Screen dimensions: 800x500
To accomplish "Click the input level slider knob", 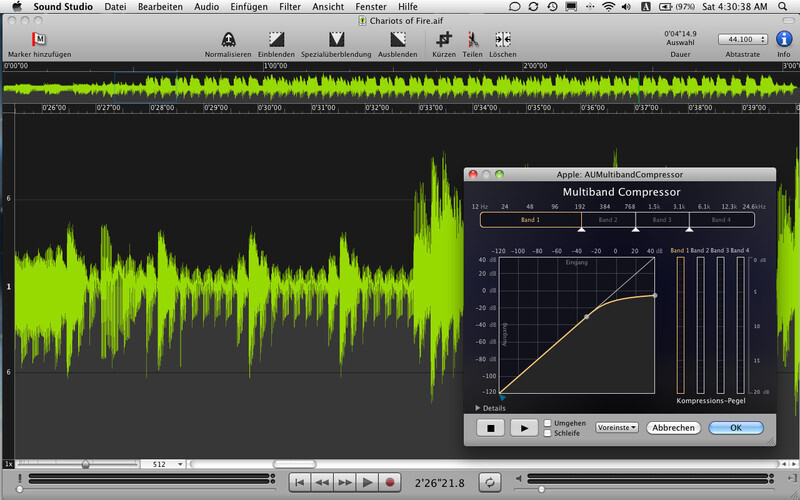I will pyautogui.click(x=19, y=490).
